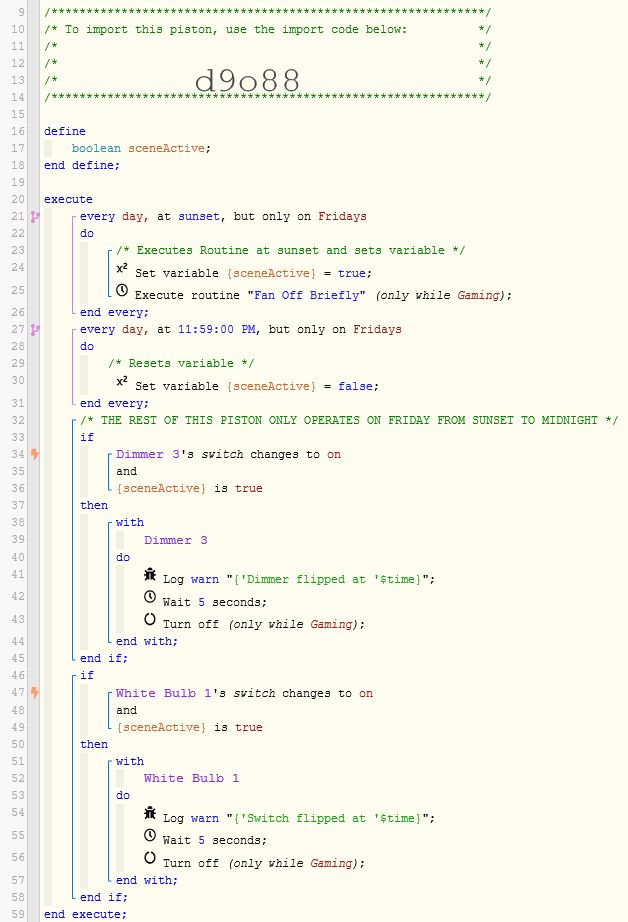
Task: Open 'Execute routine "Fan Off Briefly"' task
Action: point(323,295)
